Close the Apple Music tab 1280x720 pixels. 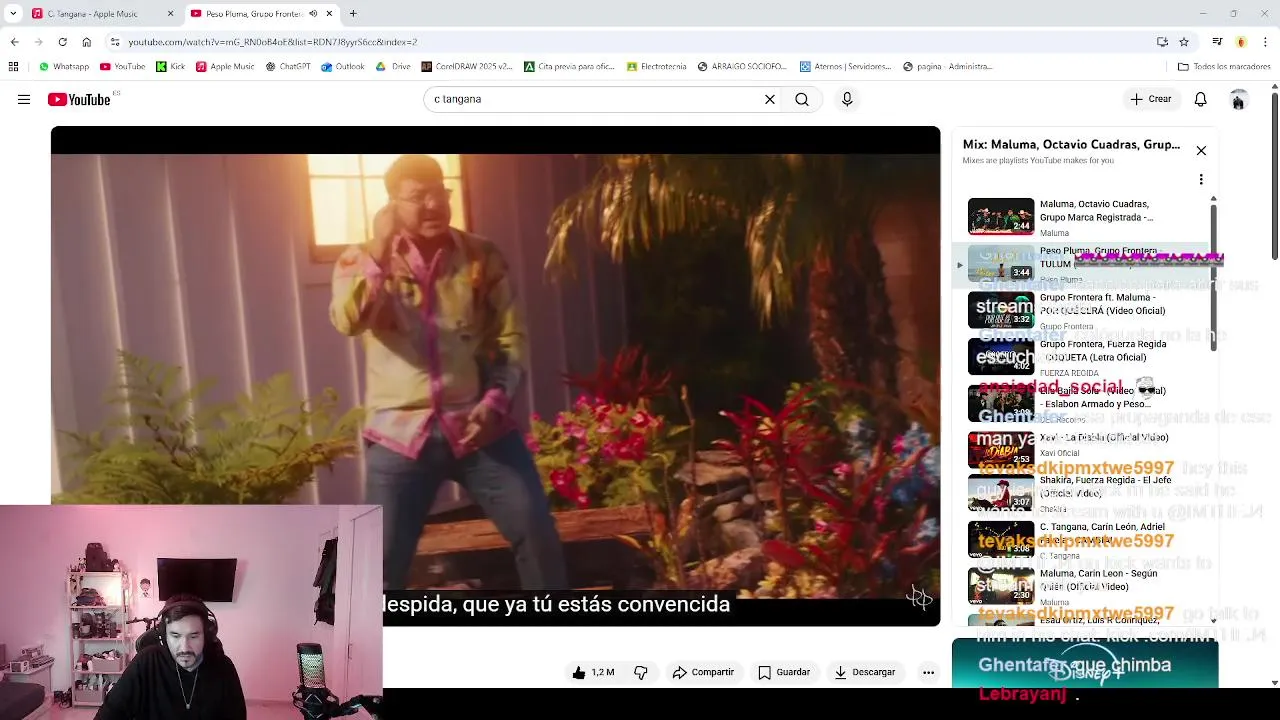tap(170, 14)
